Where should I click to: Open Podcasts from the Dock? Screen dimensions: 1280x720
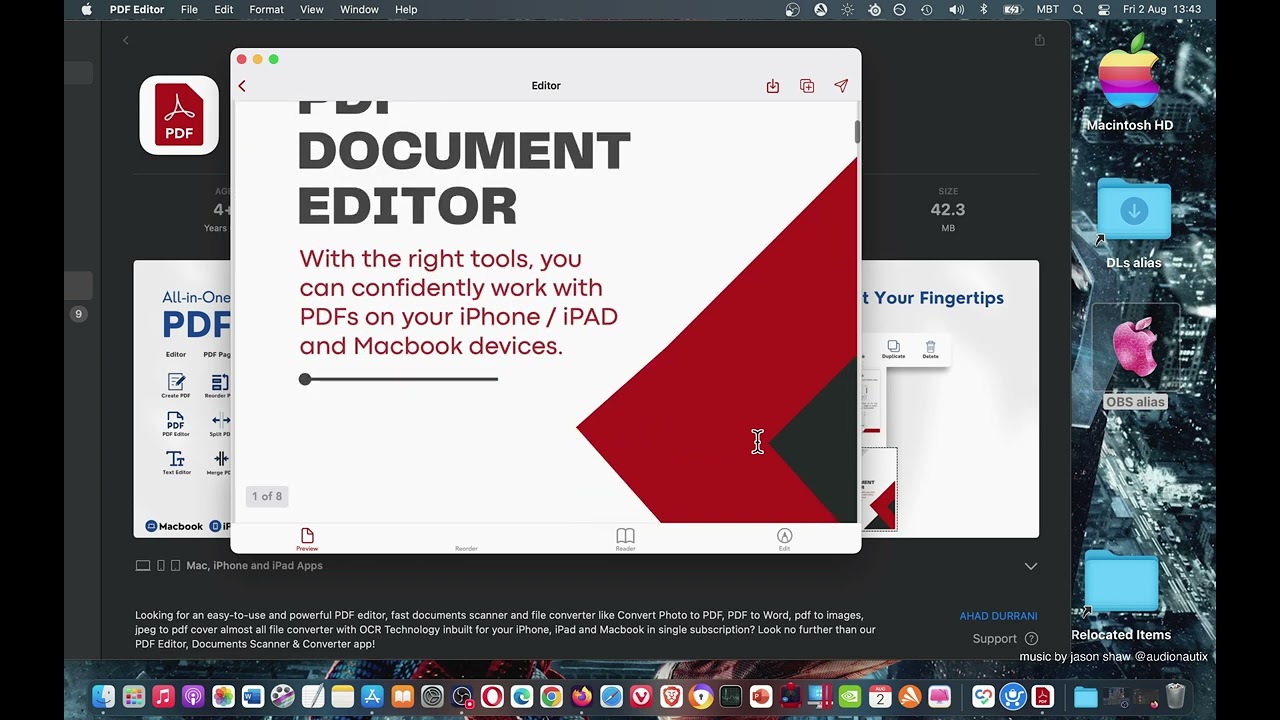193,696
